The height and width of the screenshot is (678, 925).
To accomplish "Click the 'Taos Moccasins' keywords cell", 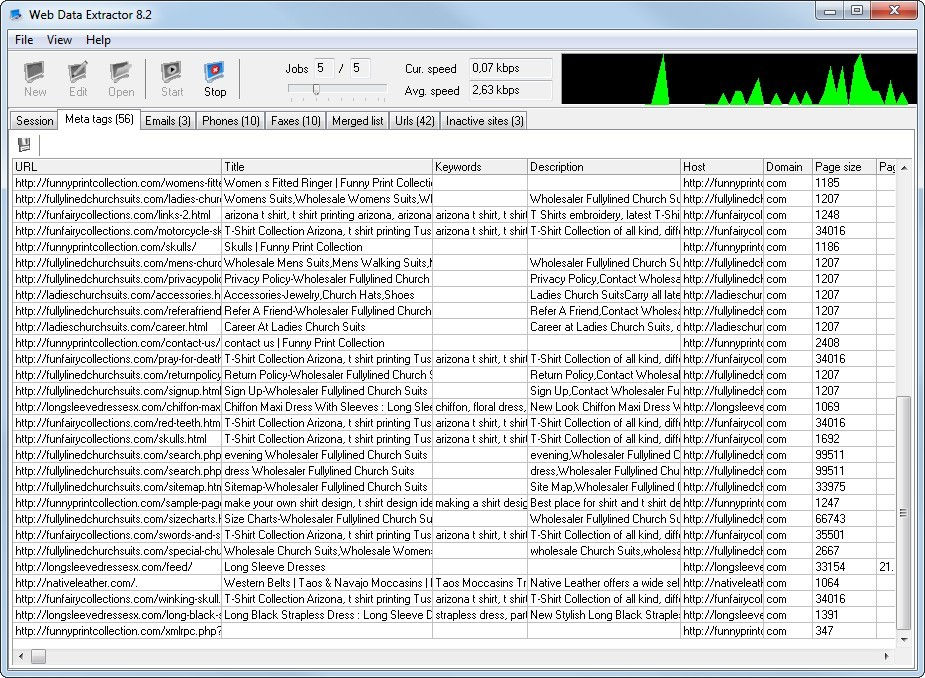I will click(x=480, y=583).
